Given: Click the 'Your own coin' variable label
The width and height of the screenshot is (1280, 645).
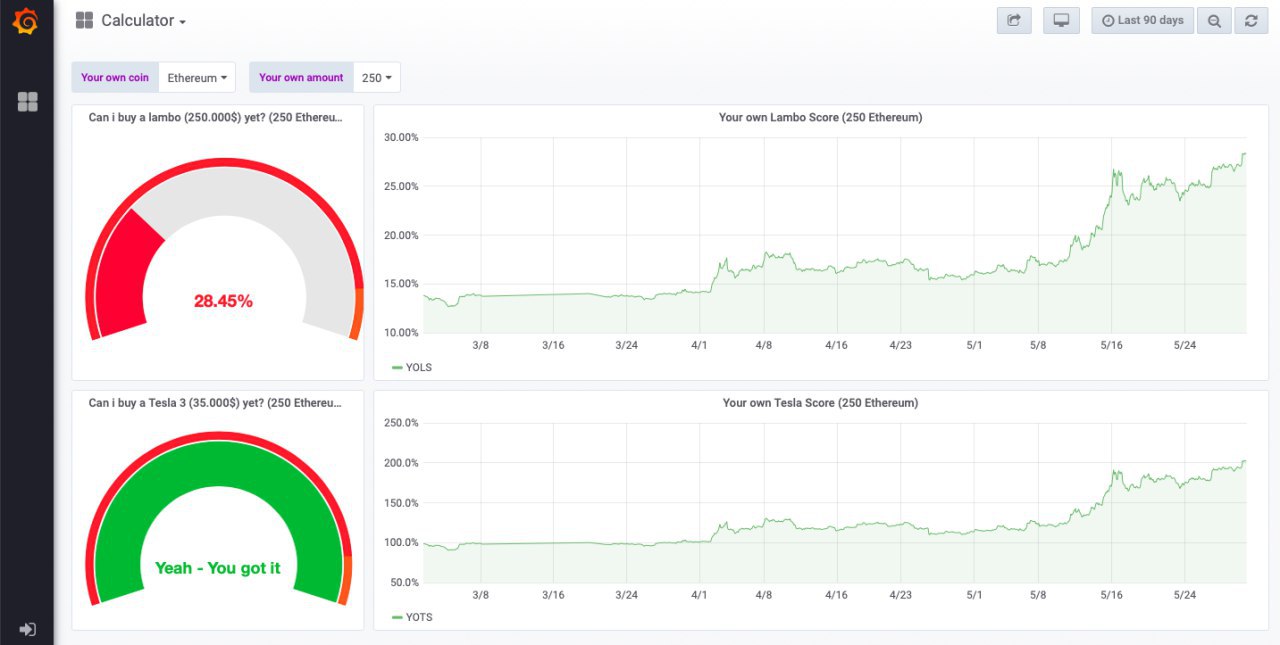Looking at the screenshot, I should [115, 77].
